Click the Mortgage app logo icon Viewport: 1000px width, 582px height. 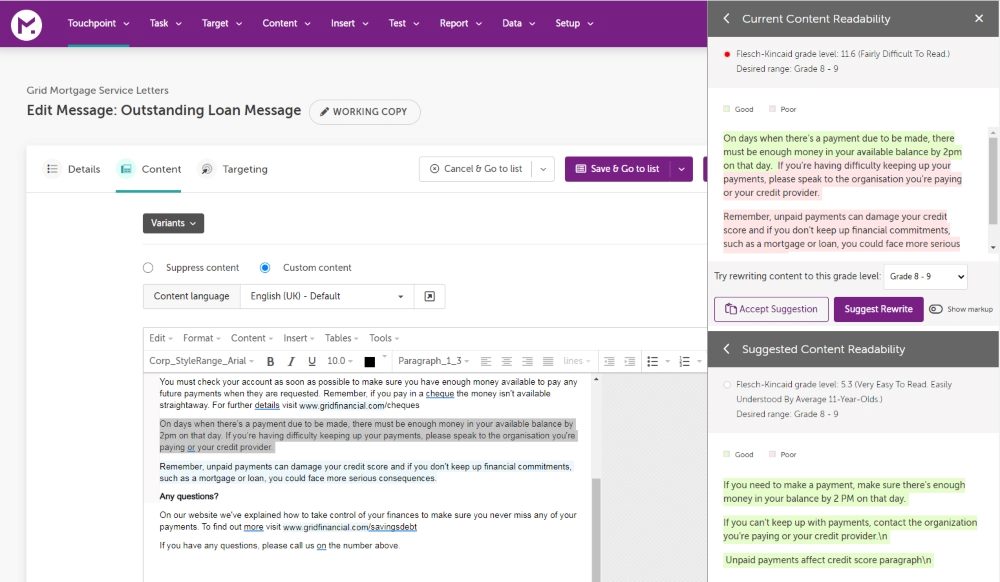point(26,24)
